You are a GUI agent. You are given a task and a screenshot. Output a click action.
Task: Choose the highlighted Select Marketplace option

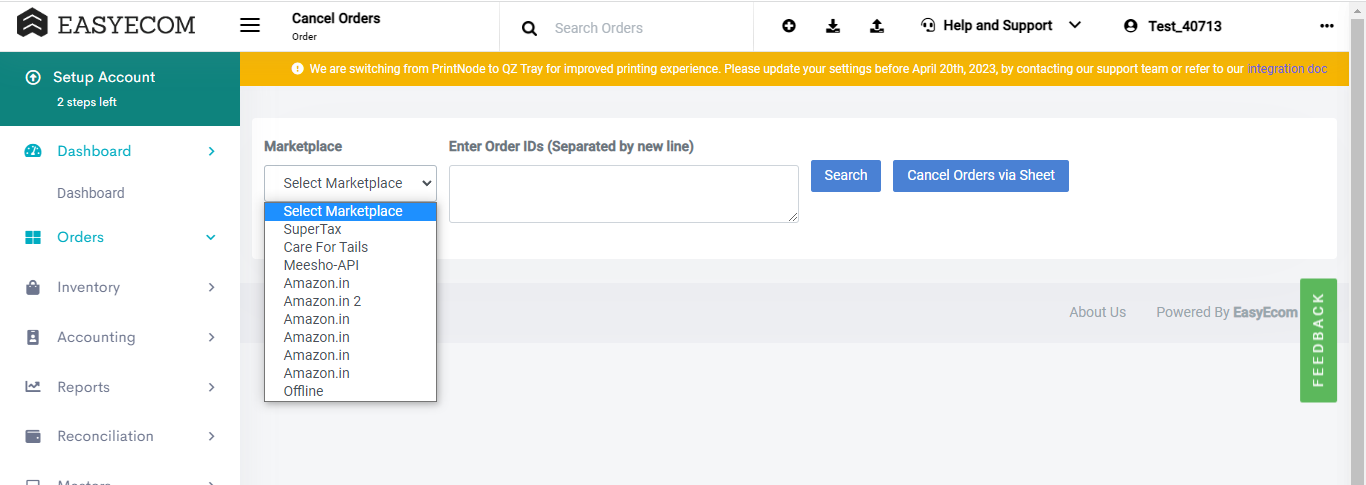tap(350, 211)
